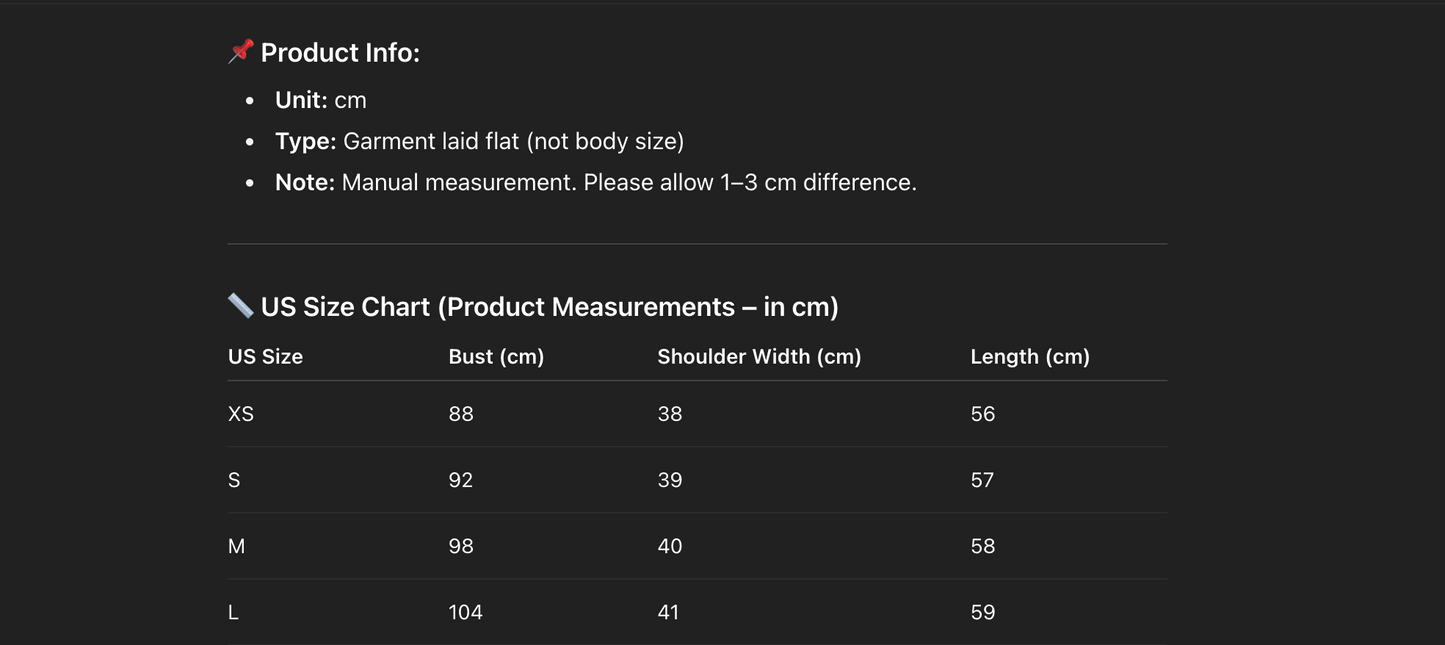Viewport: 1445px width, 645px height.
Task: Select the Bust (cm) column header
Action: (x=496, y=357)
